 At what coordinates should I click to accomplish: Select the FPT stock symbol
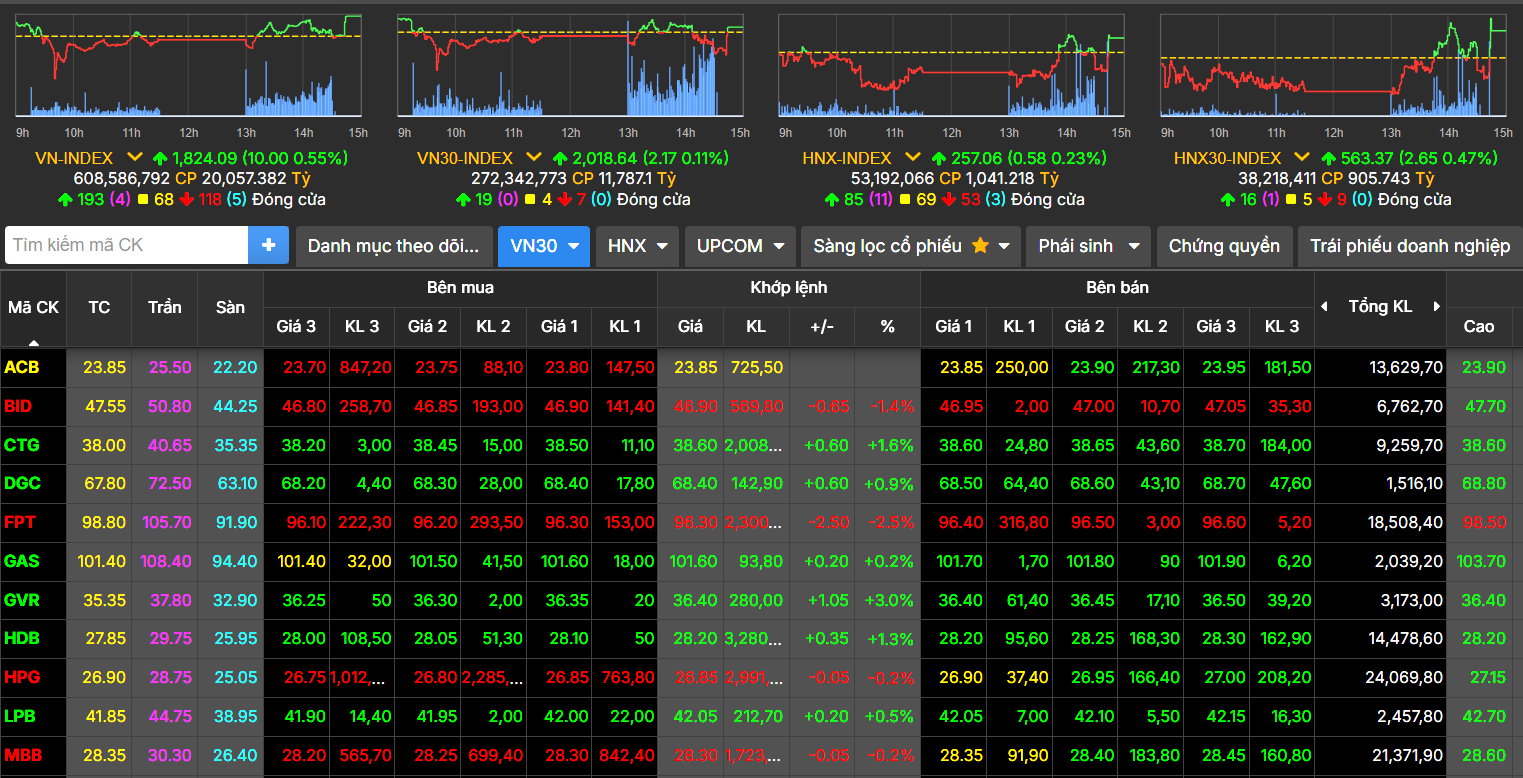pyautogui.click(x=20, y=522)
